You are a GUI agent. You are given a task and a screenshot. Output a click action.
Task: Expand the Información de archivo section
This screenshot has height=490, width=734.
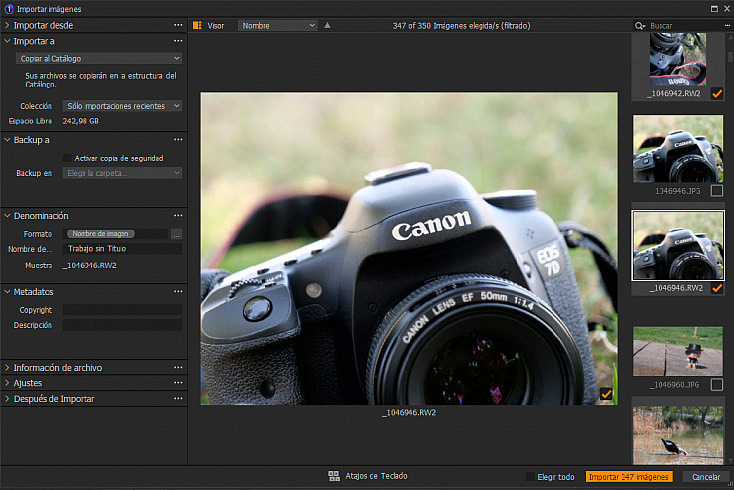click(7, 368)
